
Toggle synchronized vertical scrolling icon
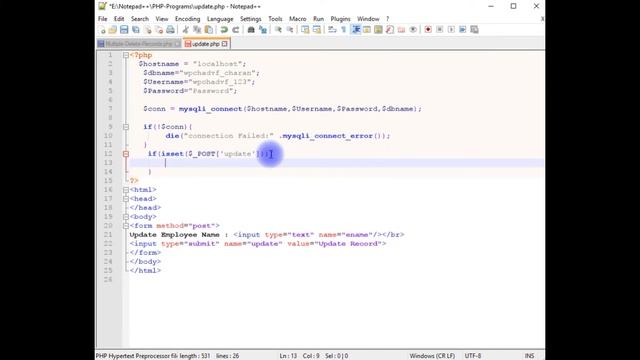(305, 30)
